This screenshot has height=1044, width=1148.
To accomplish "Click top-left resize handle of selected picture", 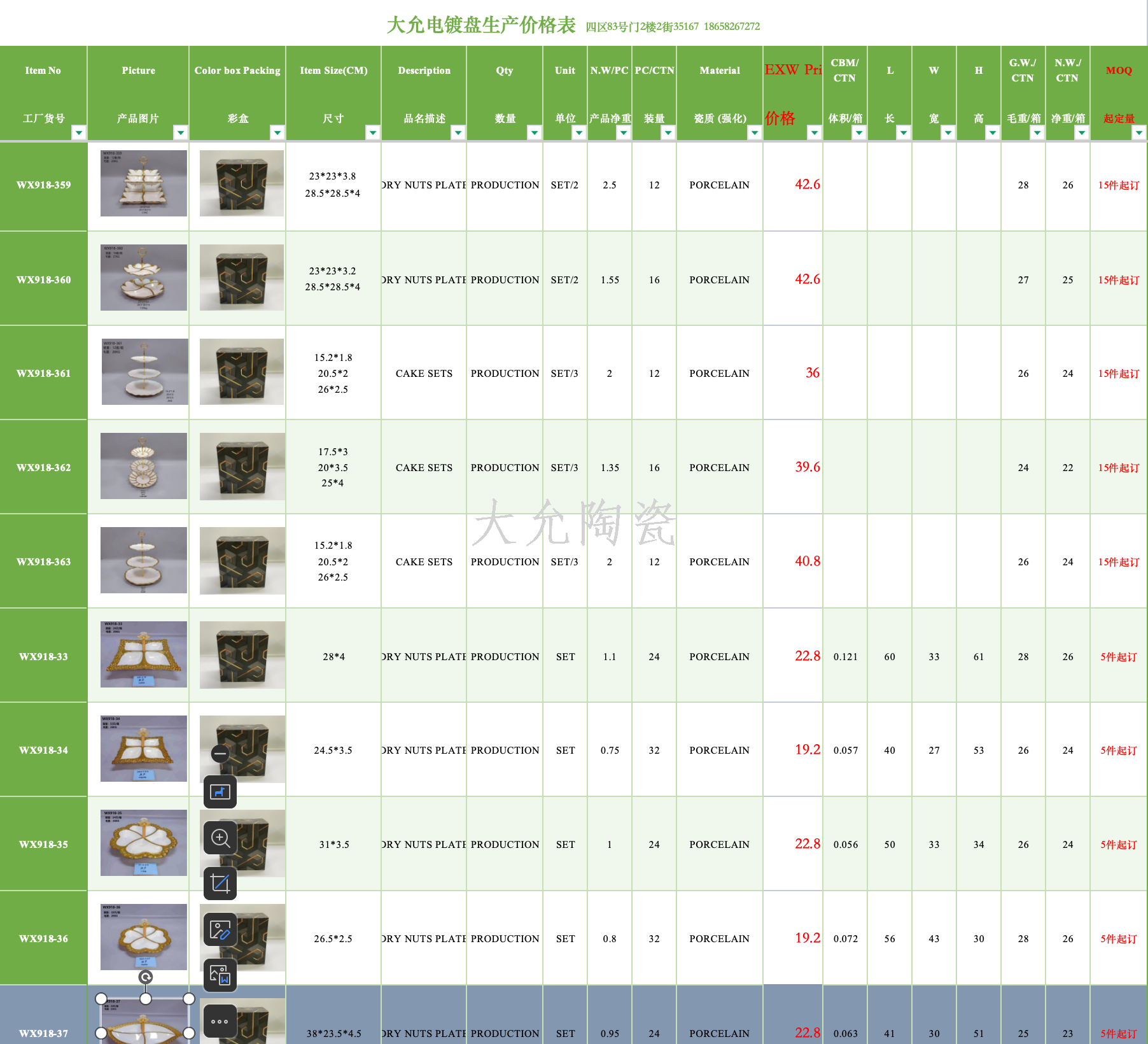I will point(101,999).
